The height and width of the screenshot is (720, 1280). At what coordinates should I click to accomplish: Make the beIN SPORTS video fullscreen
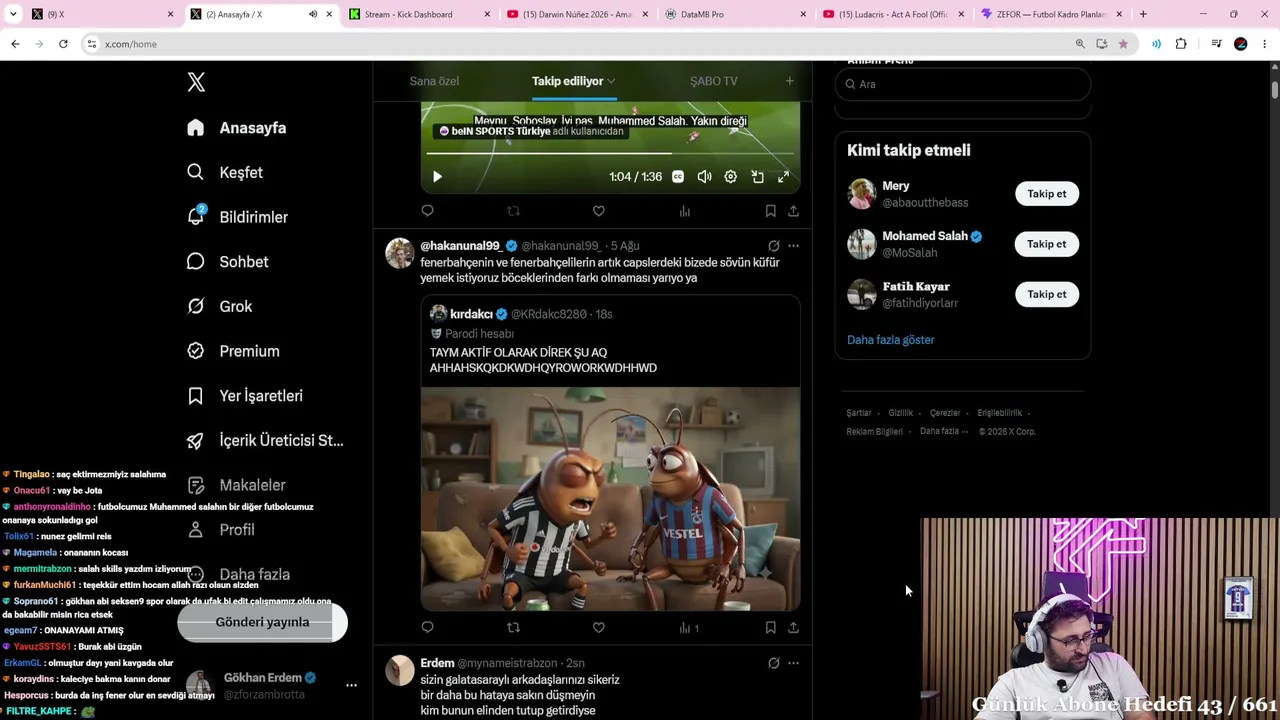click(783, 177)
